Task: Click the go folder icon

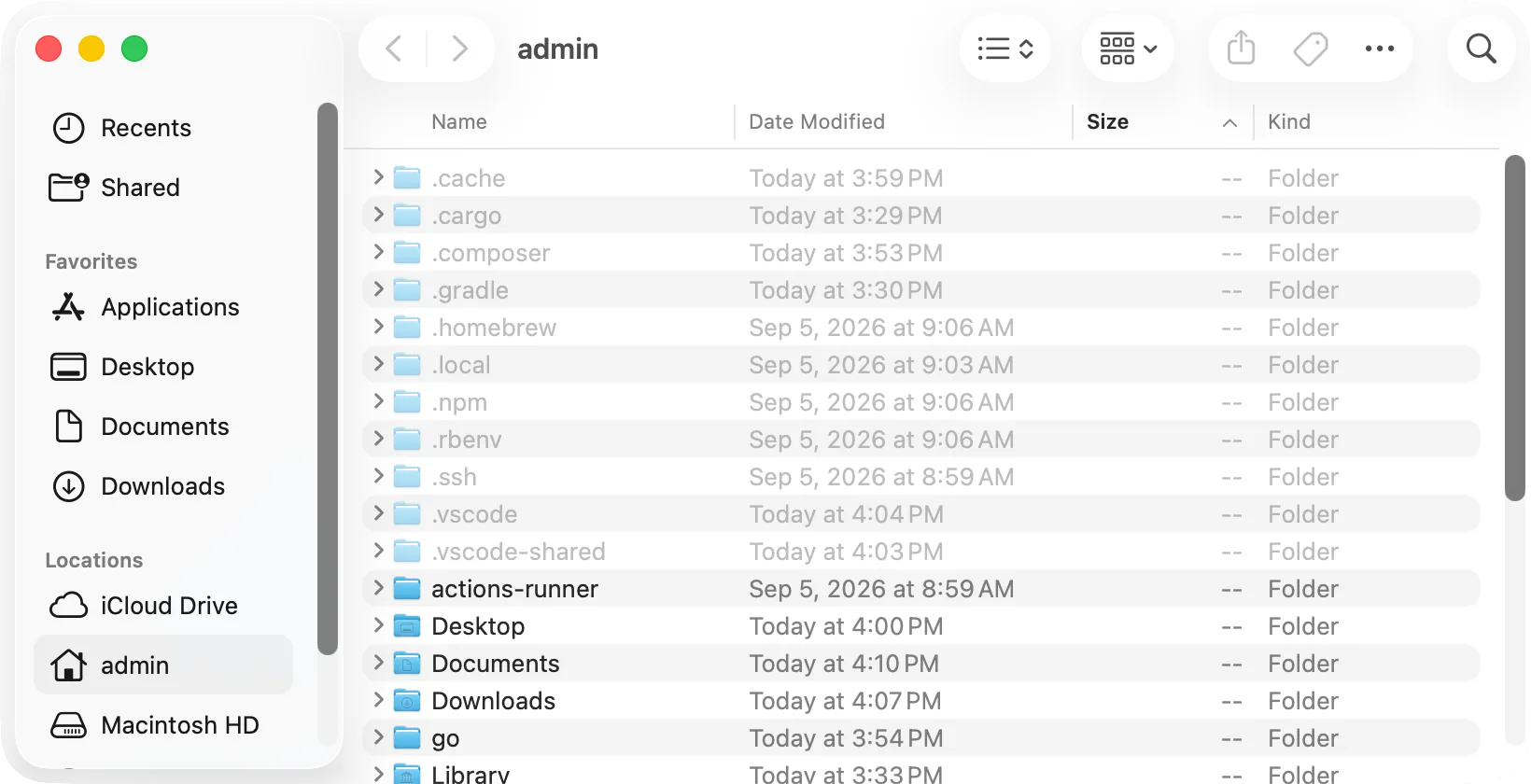Action: coord(407,738)
